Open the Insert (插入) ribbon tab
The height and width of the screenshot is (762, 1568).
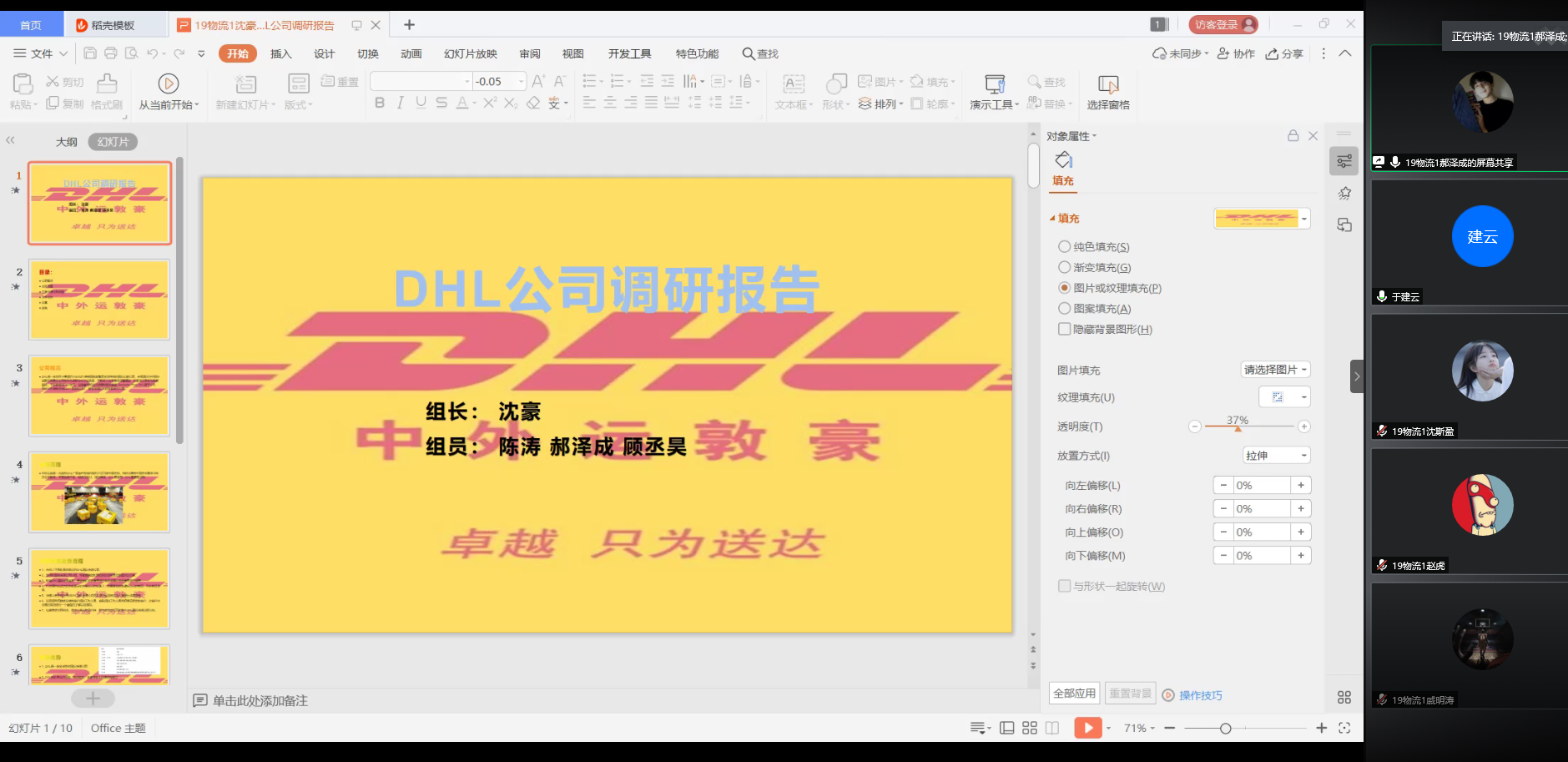[280, 54]
